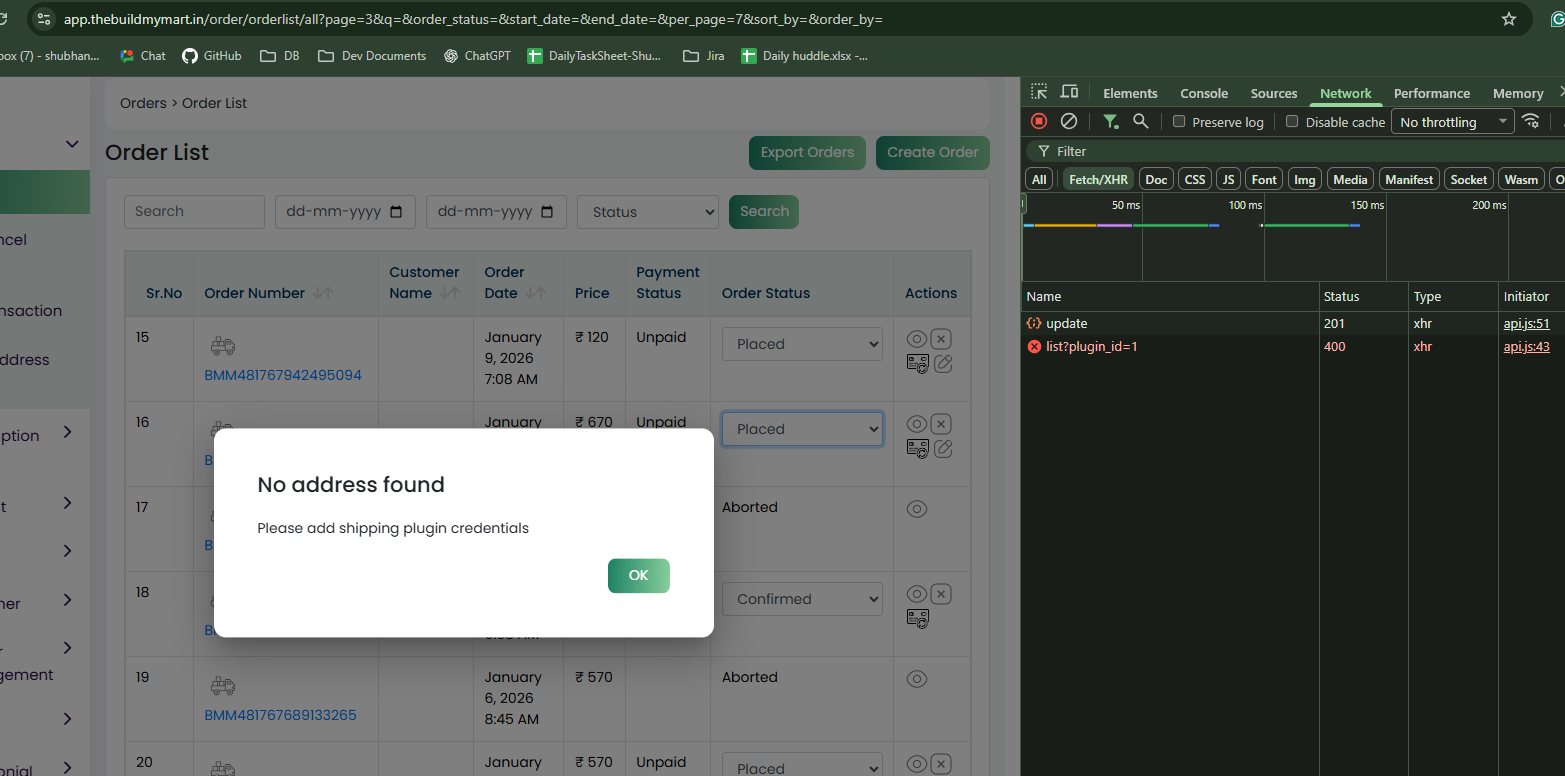This screenshot has height=776, width=1565.
Task: Filter requests by Doc type
Action: (x=1156, y=179)
